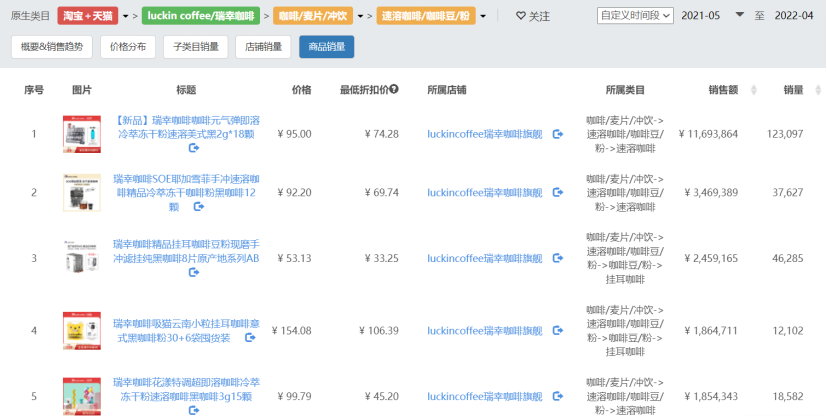Viewport: 827px width, 416px height.
Task: Click 原生类目 label
Action: tap(30, 16)
